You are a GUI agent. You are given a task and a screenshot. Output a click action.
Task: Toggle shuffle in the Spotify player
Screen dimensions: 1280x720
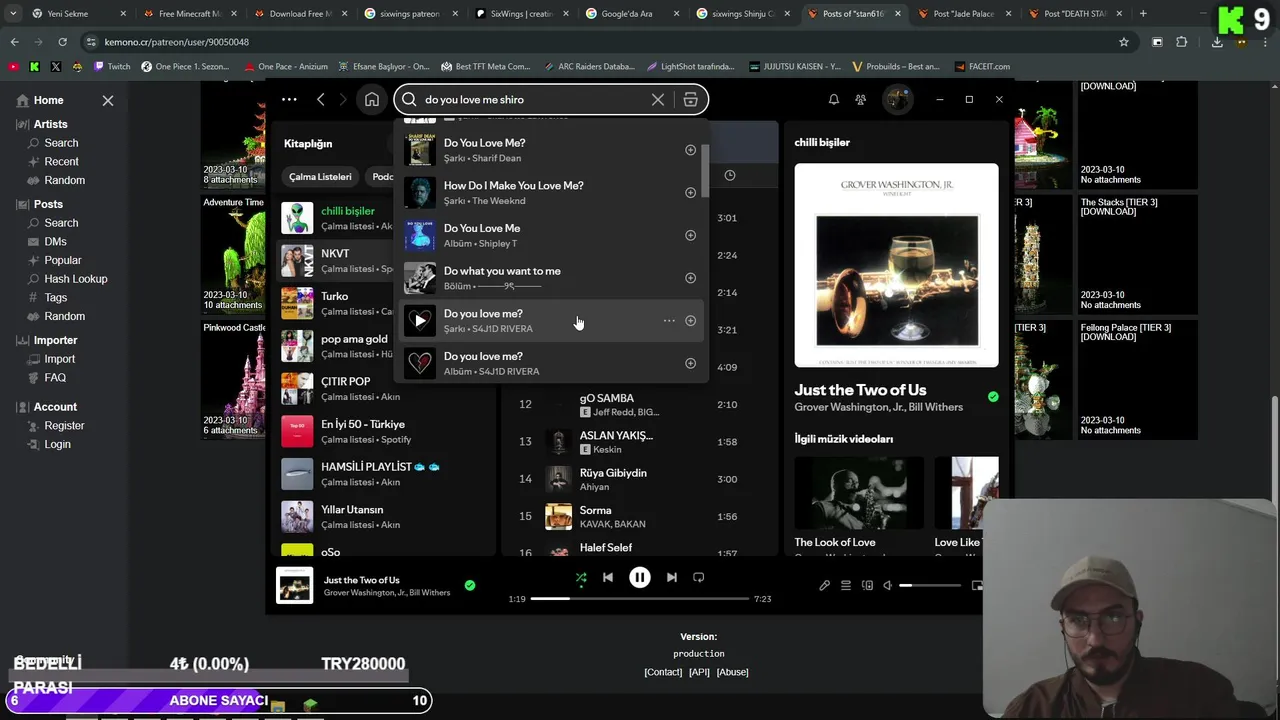(x=581, y=577)
